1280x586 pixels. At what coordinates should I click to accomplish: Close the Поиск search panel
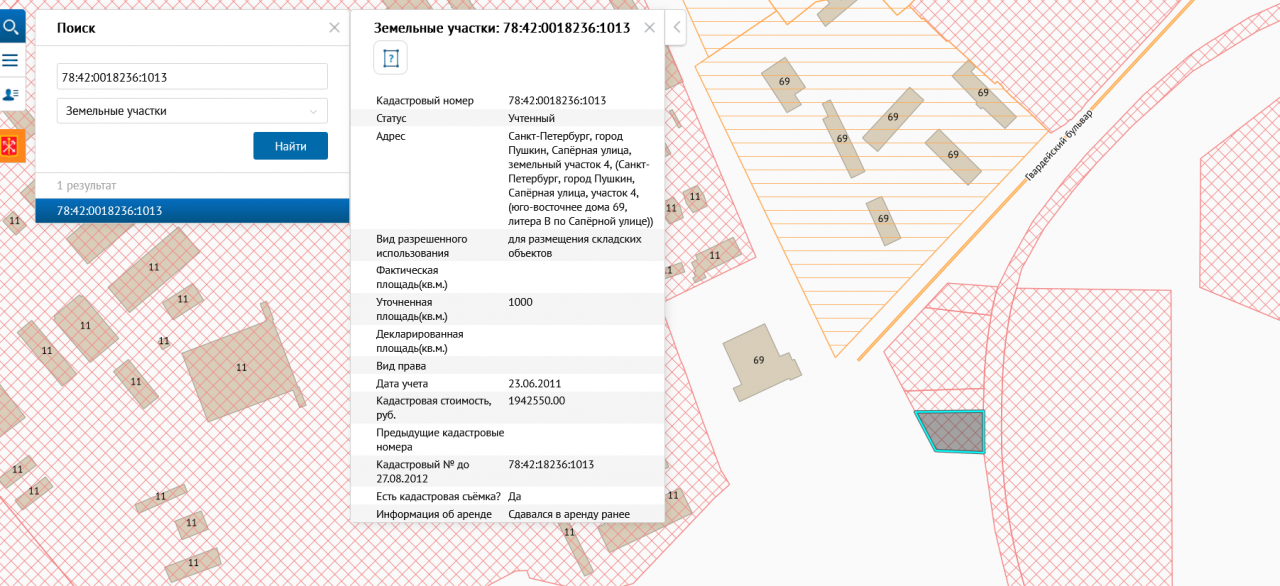[x=334, y=28]
